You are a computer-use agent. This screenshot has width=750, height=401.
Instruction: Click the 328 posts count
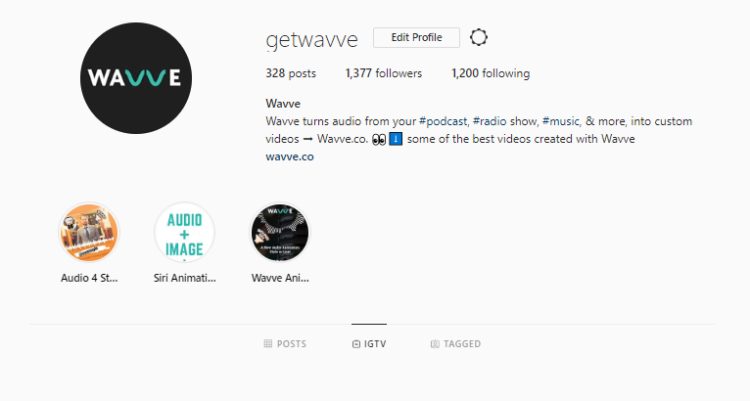point(291,73)
